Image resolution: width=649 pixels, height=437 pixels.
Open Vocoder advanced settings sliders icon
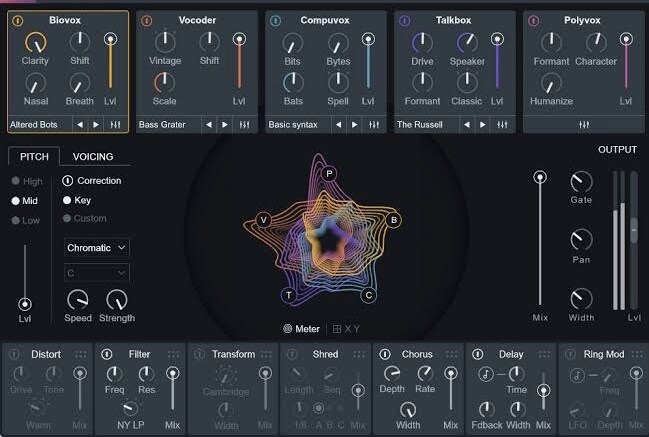point(245,125)
